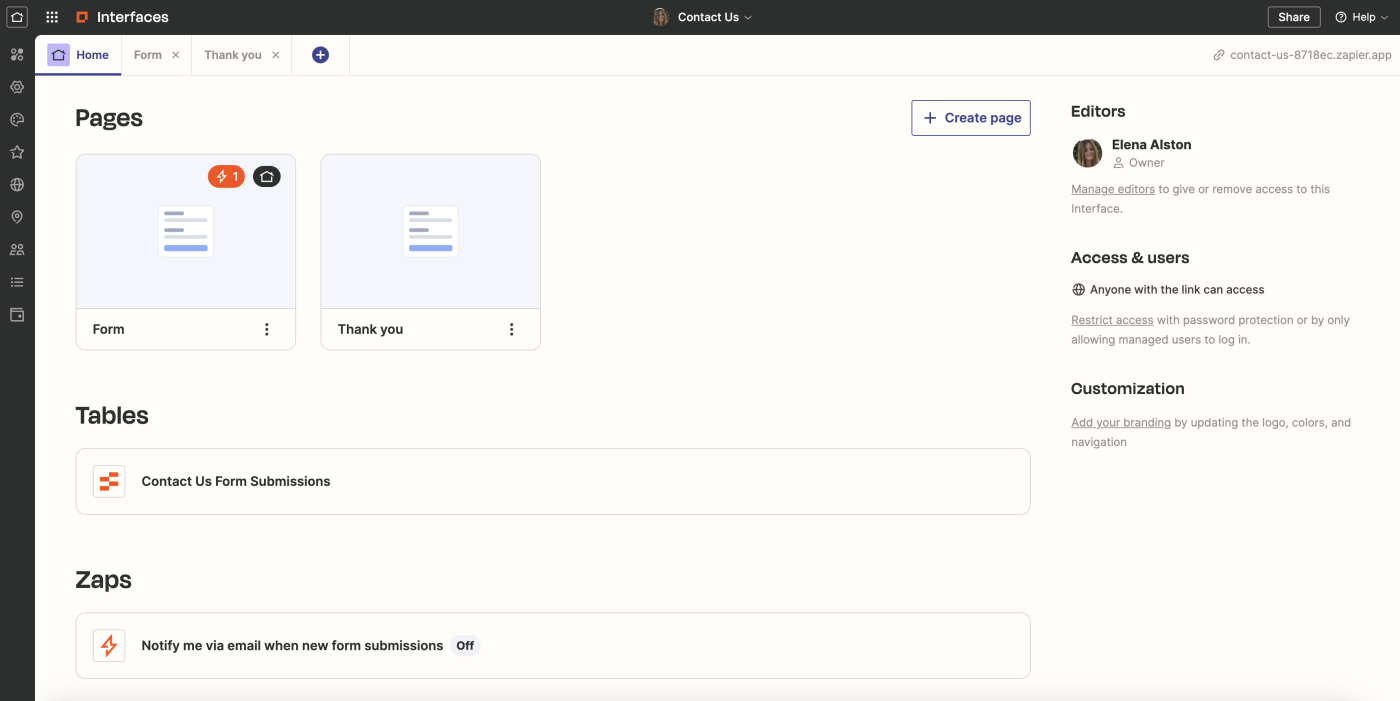Click the Interfaces product name
Viewport: 1400px width, 701px height.
(x=133, y=17)
